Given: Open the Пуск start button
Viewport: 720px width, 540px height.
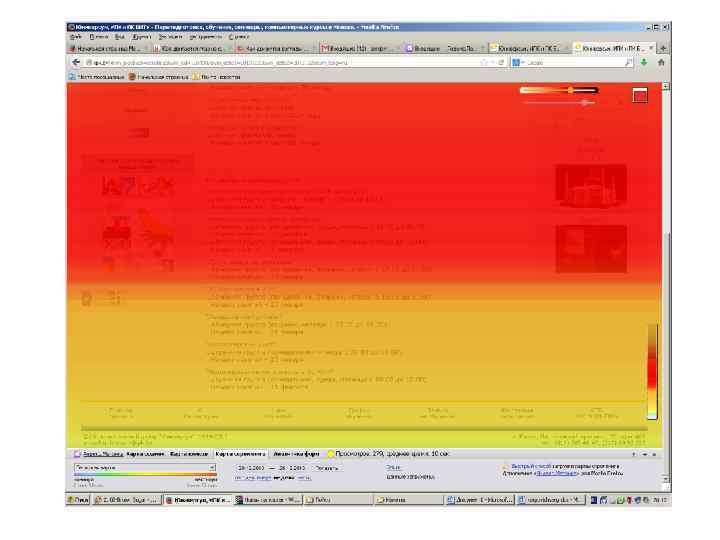Looking at the screenshot, I should click(78, 500).
